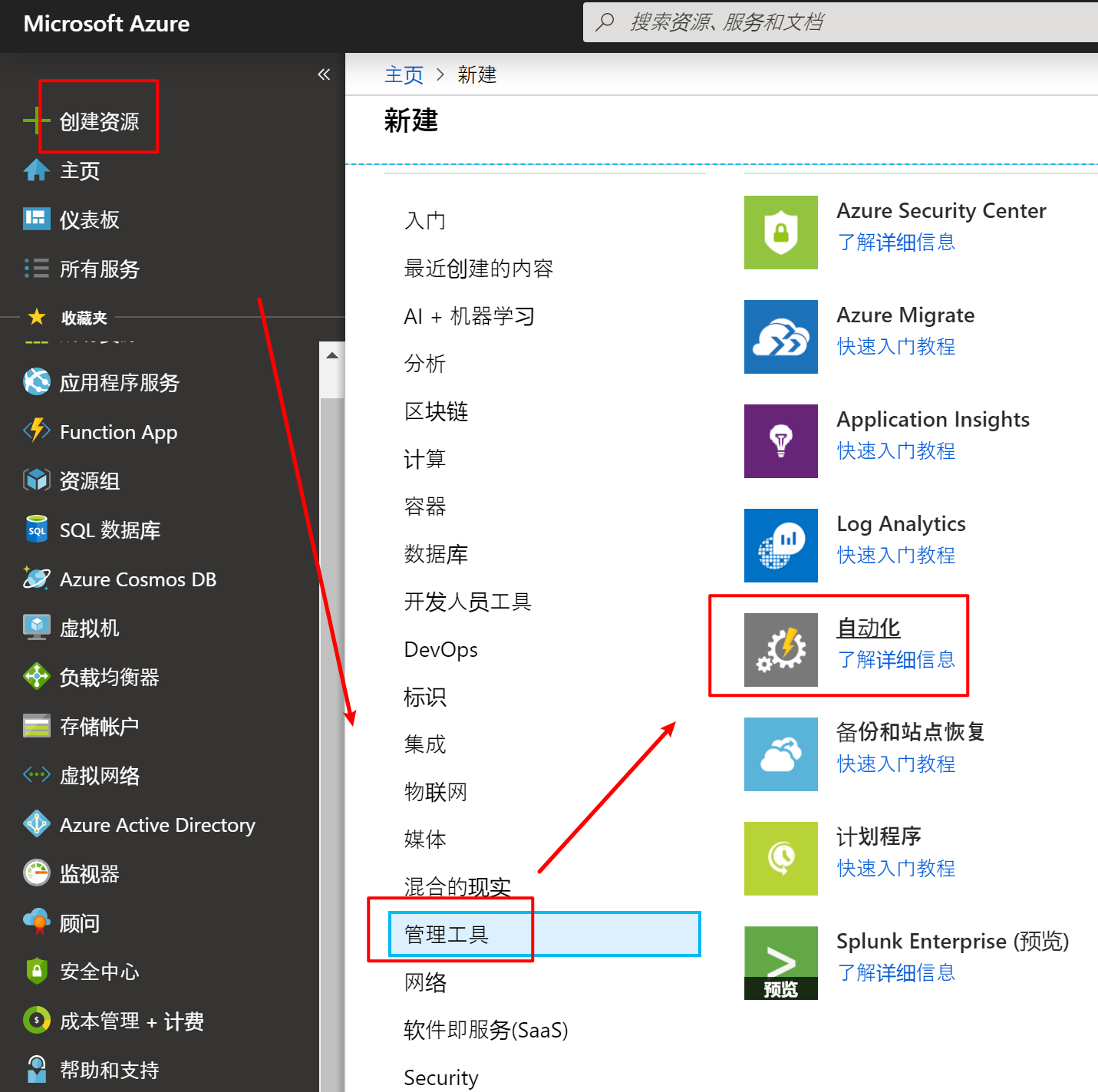
Task: Click the Storage accounts icon
Action: (x=36, y=726)
